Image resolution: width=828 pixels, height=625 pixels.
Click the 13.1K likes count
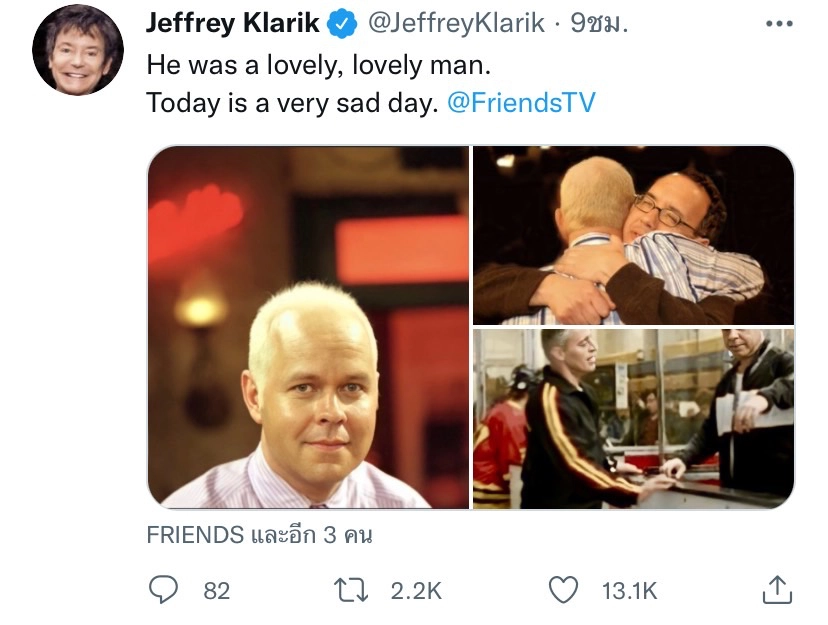coord(629,591)
